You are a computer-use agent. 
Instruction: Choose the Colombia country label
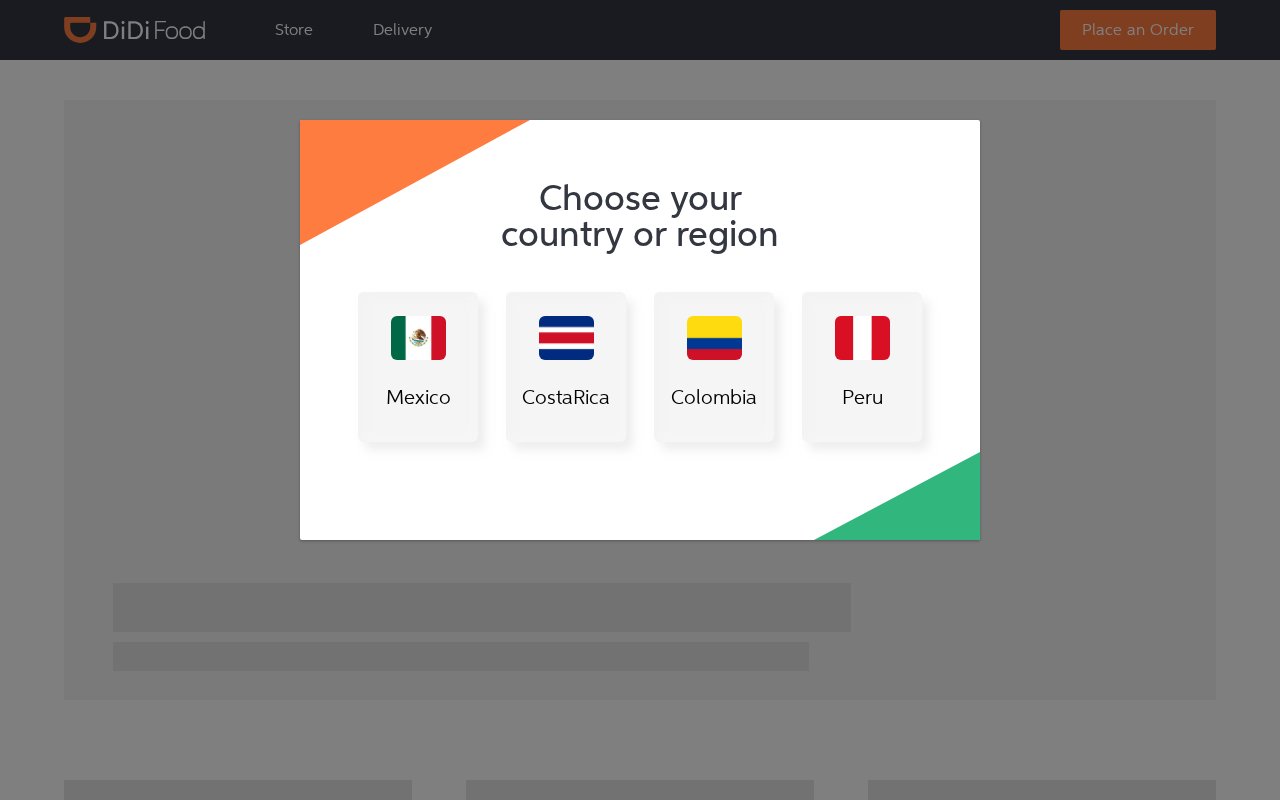point(714,397)
